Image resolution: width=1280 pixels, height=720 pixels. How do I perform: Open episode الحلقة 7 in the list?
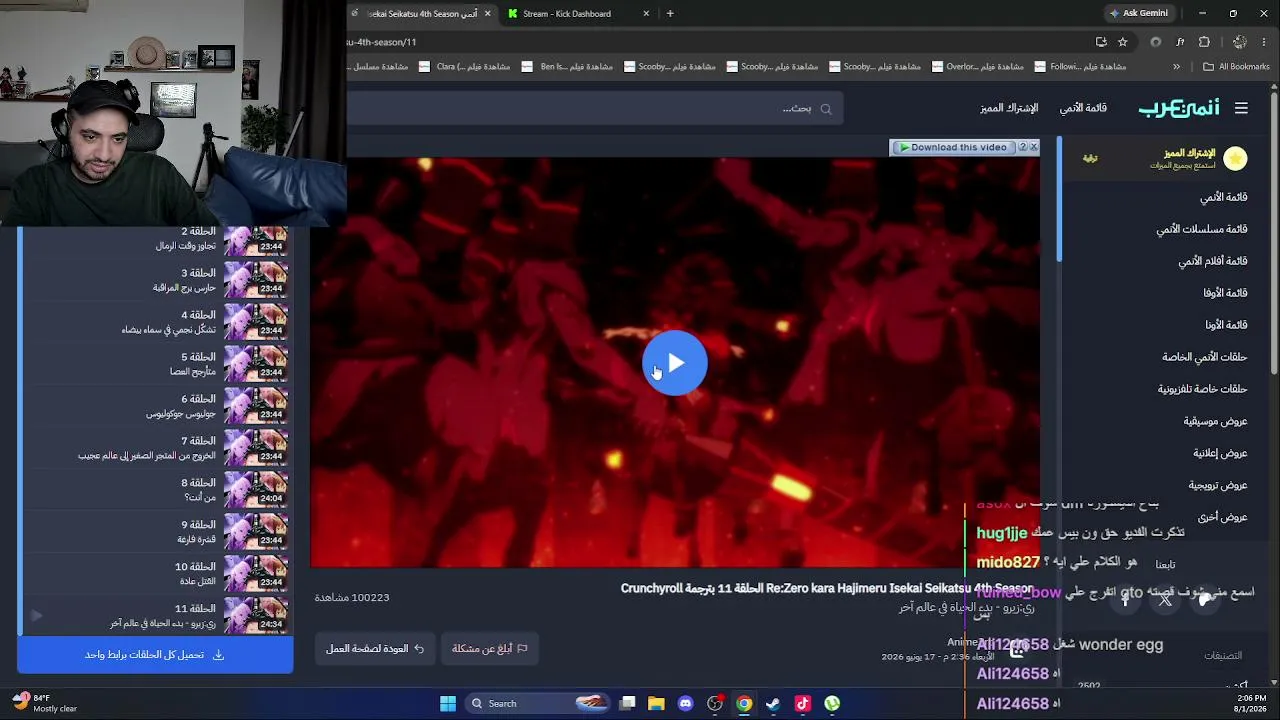(156, 448)
